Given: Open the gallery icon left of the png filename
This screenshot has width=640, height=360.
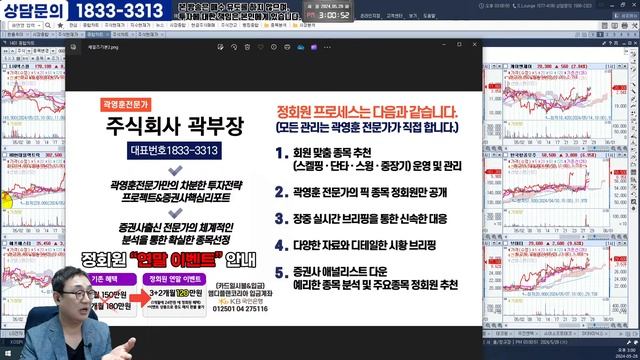Looking at the screenshot, I should [73, 47].
